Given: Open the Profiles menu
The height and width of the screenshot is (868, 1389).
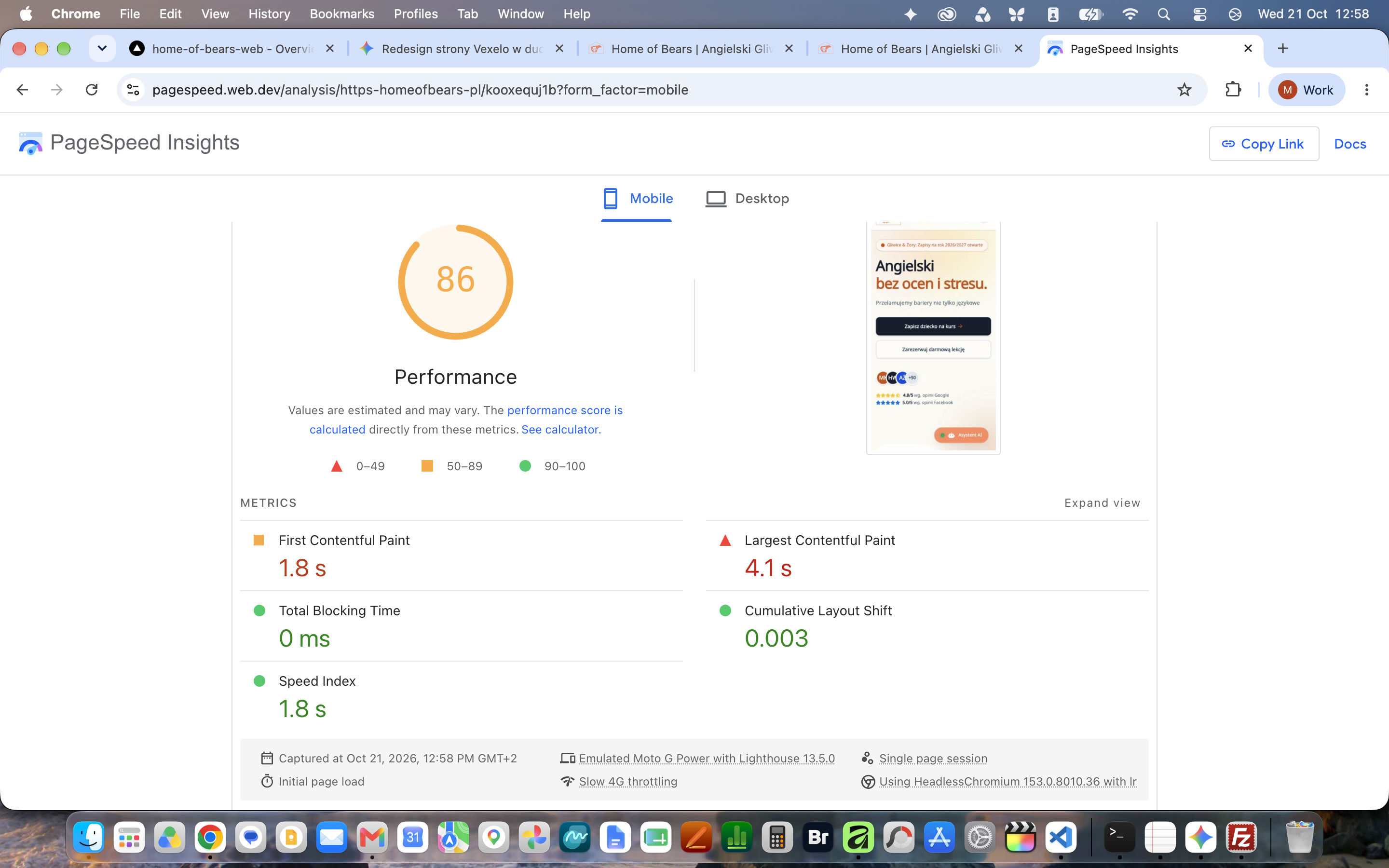Looking at the screenshot, I should click(x=416, y=14).
